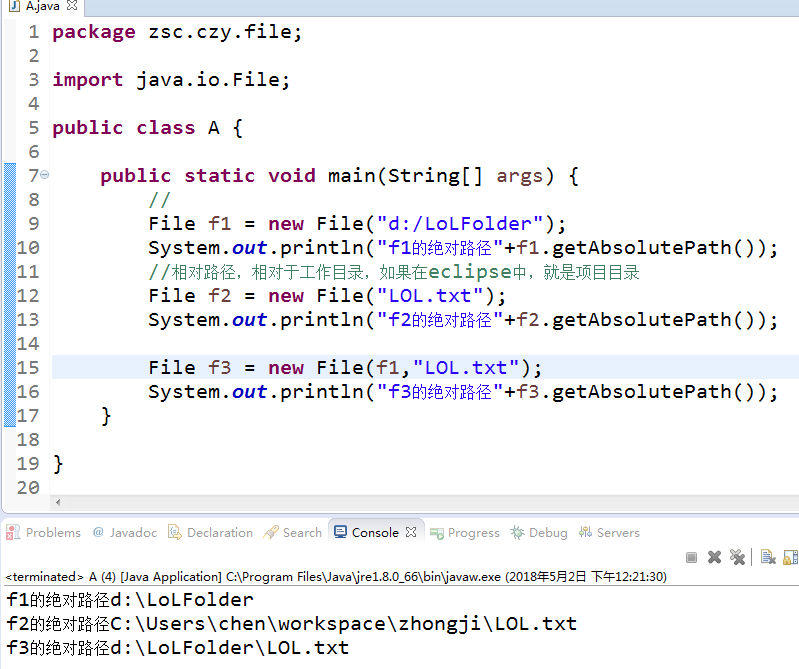Collapse the main method fold marker on line 7
The width and height of the screenshot is (799, 669).
click(45, 175)
